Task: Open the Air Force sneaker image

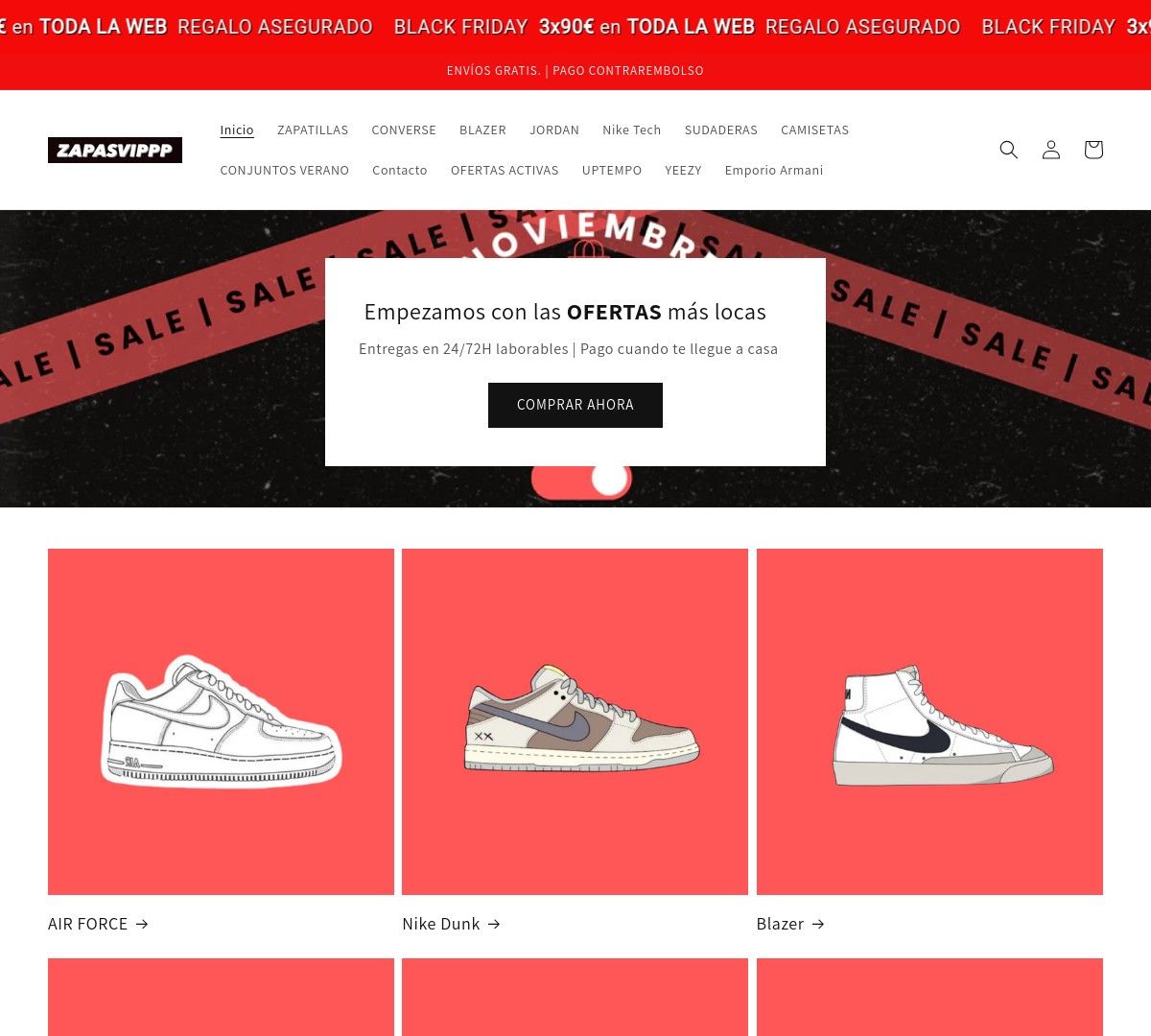Action: (221, 721)
